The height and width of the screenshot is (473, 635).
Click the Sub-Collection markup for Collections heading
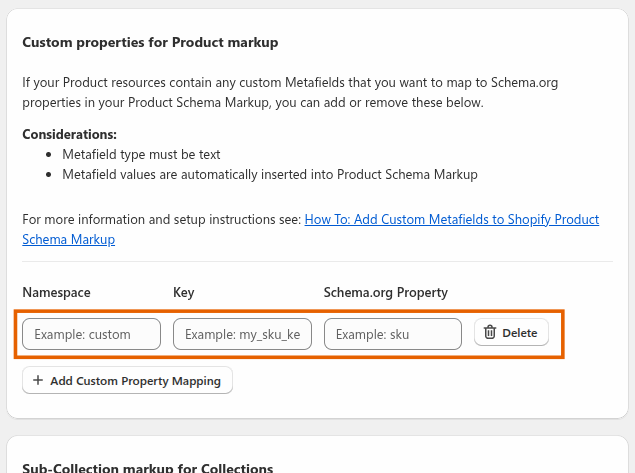coord(148,467)
